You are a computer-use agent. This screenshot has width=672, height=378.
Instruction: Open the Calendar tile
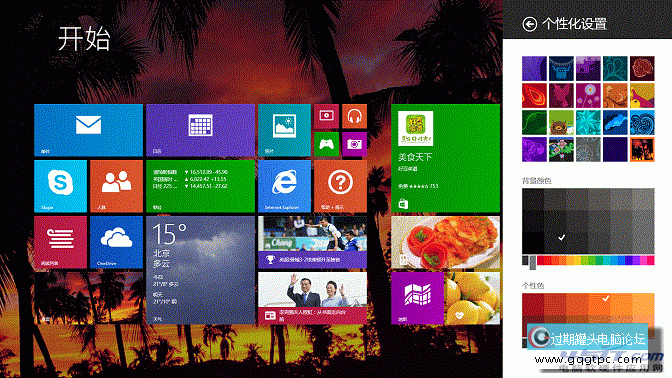pyautogui.click(x=200, y=130)
